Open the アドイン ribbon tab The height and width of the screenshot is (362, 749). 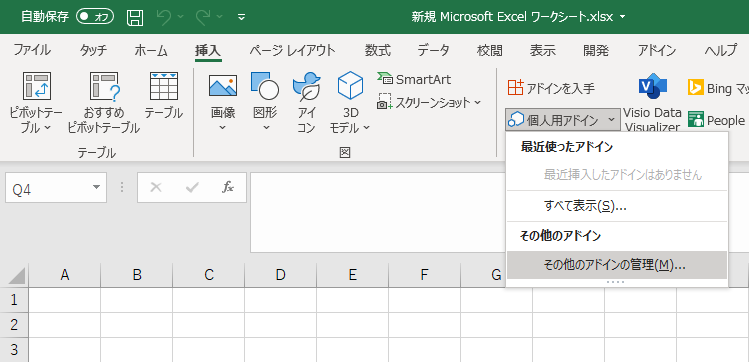657,50
